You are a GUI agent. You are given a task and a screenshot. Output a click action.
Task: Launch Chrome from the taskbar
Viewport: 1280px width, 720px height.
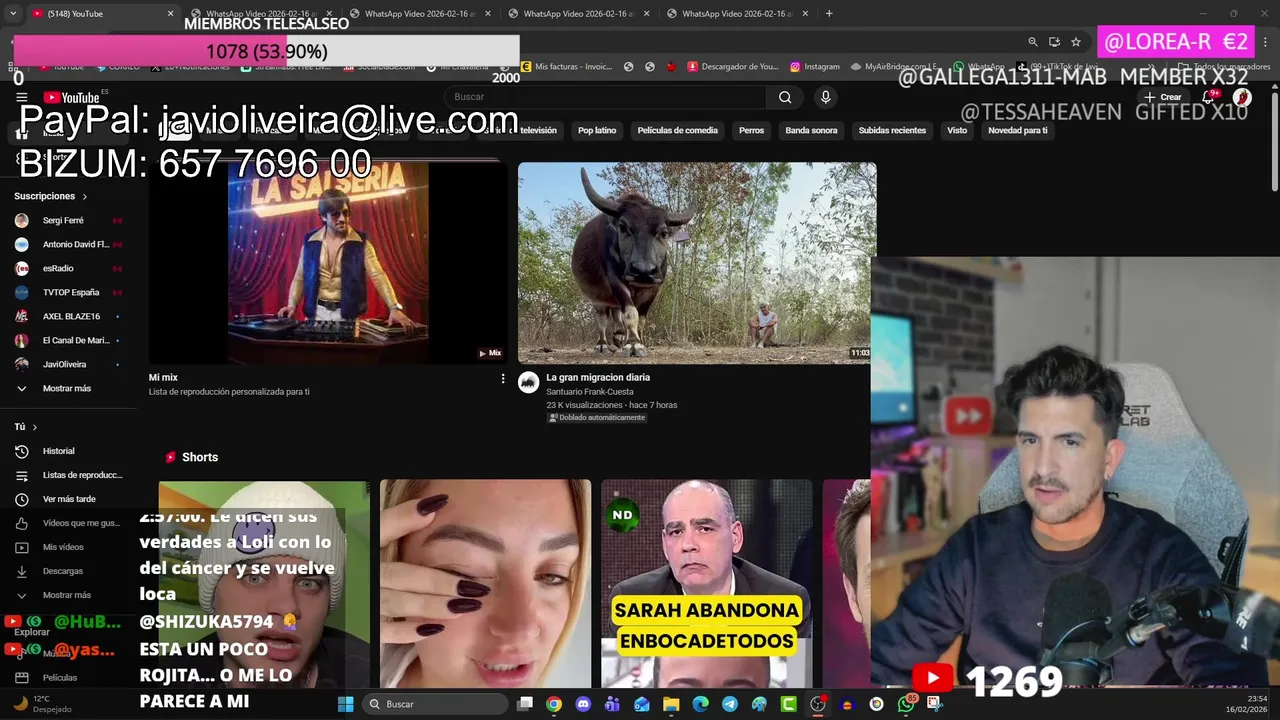pos(554,704)
